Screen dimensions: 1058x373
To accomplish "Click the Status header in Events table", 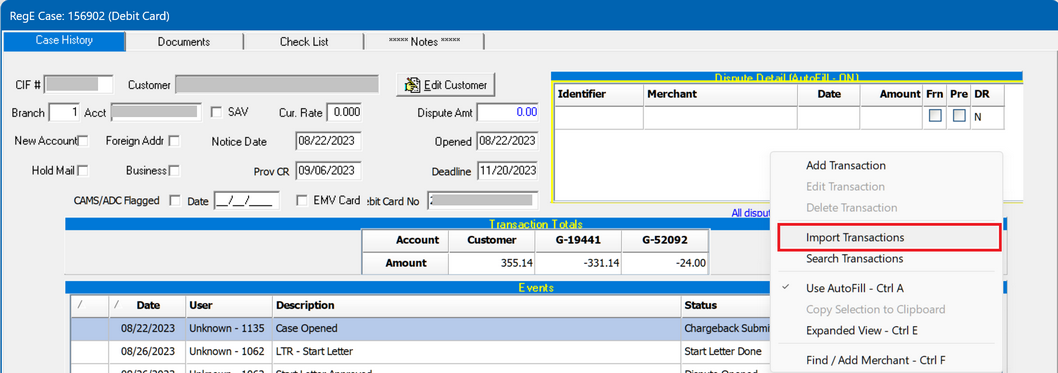I will tap(726, 306).
